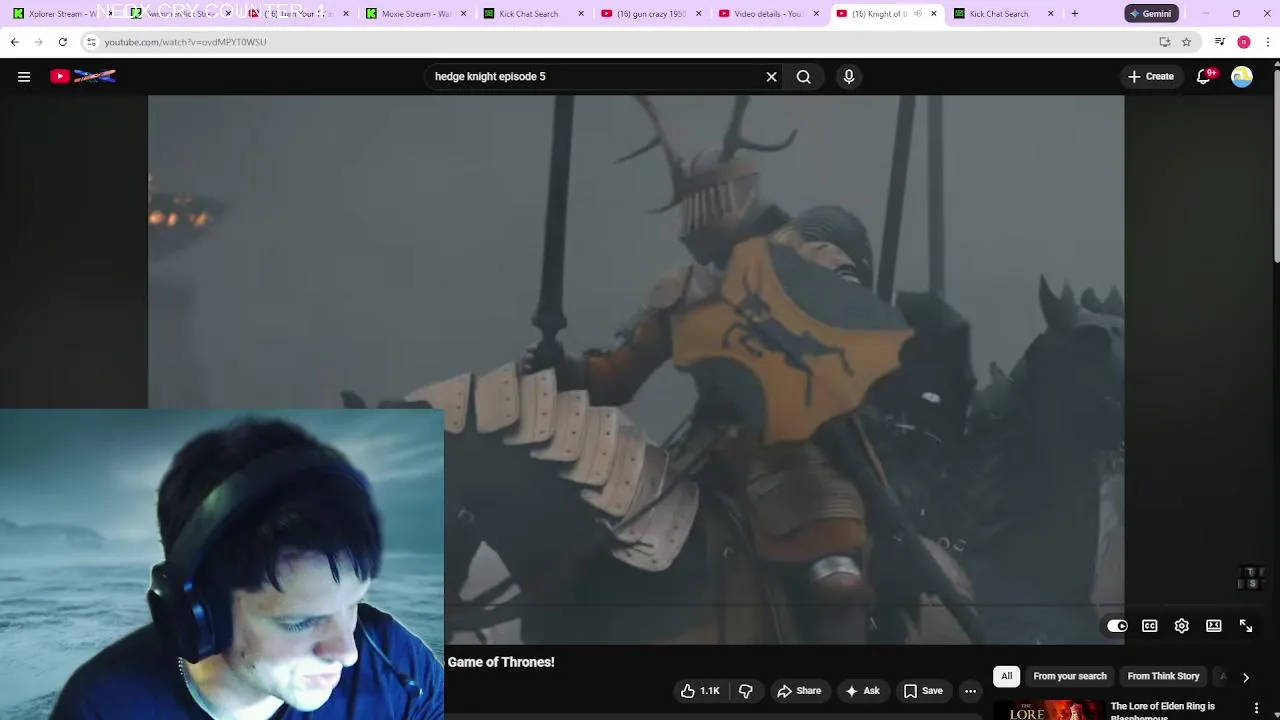Open player settings gear
The image size is (1280, 720).
coord(1182,626)
